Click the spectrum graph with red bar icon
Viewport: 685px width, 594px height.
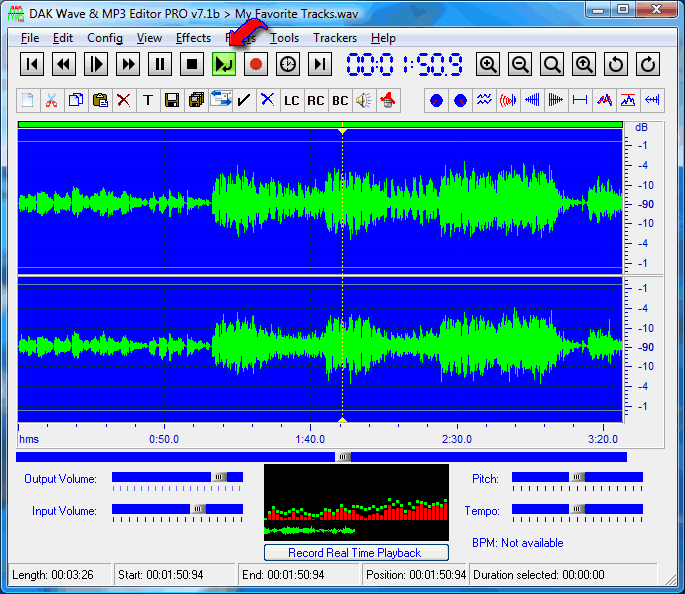pos(628,100)
